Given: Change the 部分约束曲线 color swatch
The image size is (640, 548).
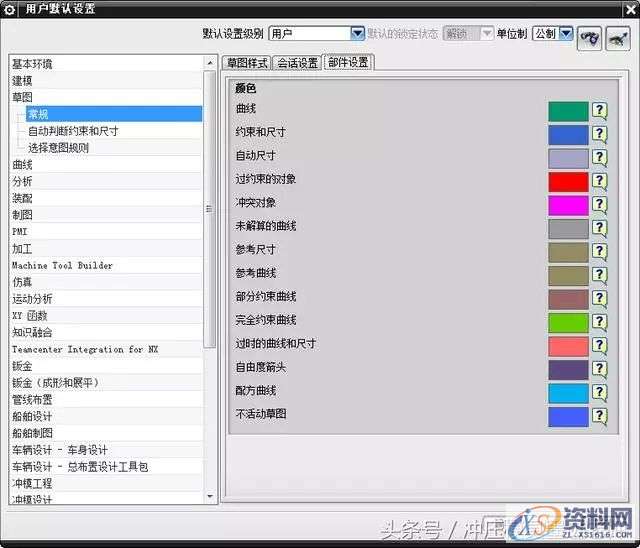Looking at the screenshot, I should [x=568, y=300].
